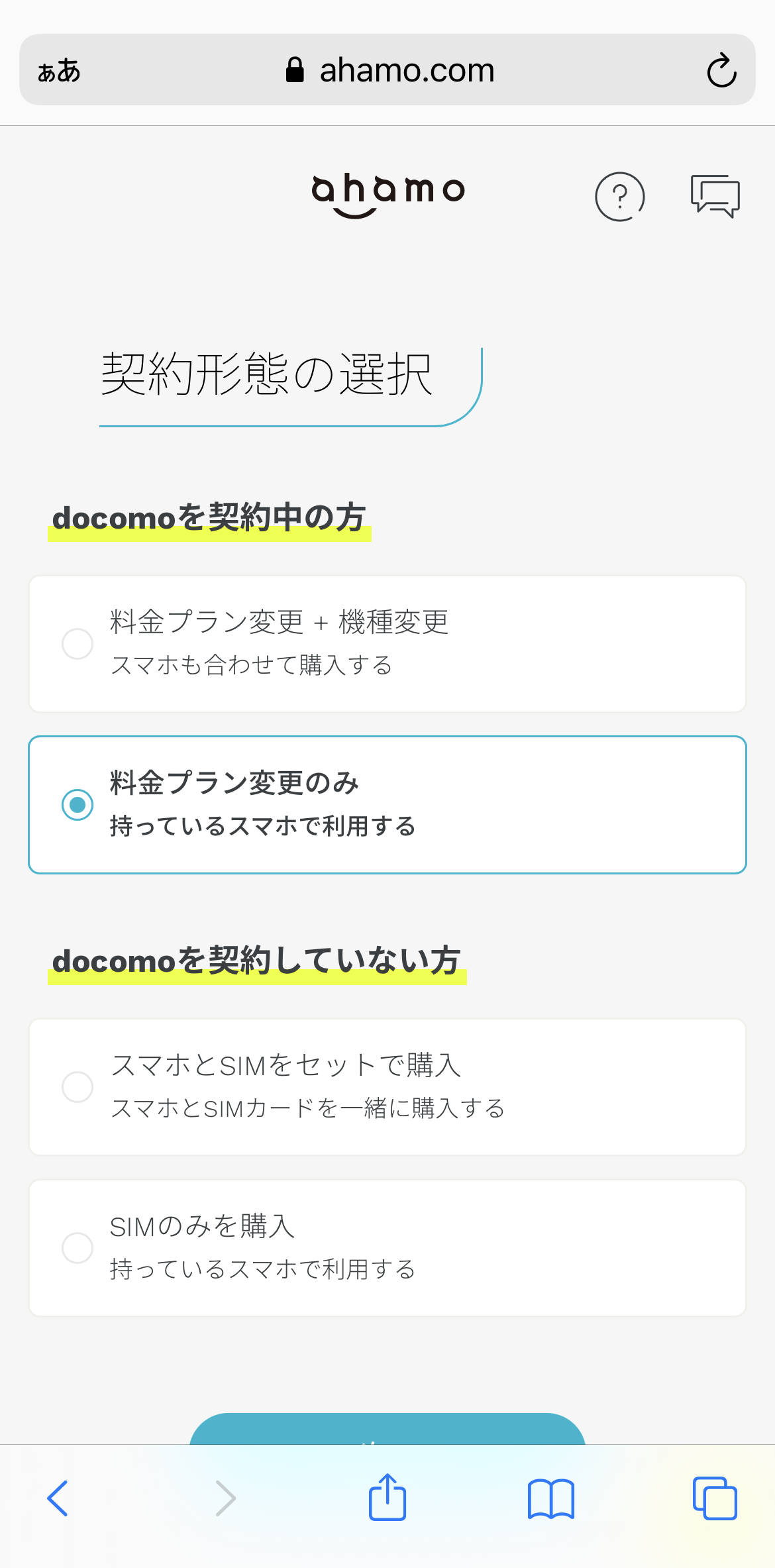
Task: Show open tabs with tabs icon
Action: 715,1498
